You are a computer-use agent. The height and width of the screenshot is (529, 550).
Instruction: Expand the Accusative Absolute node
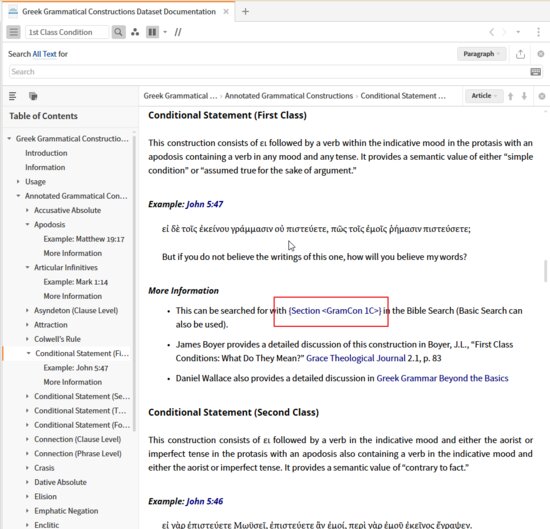[27, 210]
